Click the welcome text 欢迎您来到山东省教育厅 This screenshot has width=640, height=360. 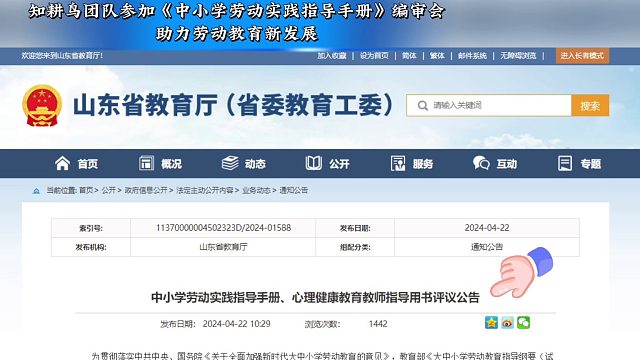point(62,56)
